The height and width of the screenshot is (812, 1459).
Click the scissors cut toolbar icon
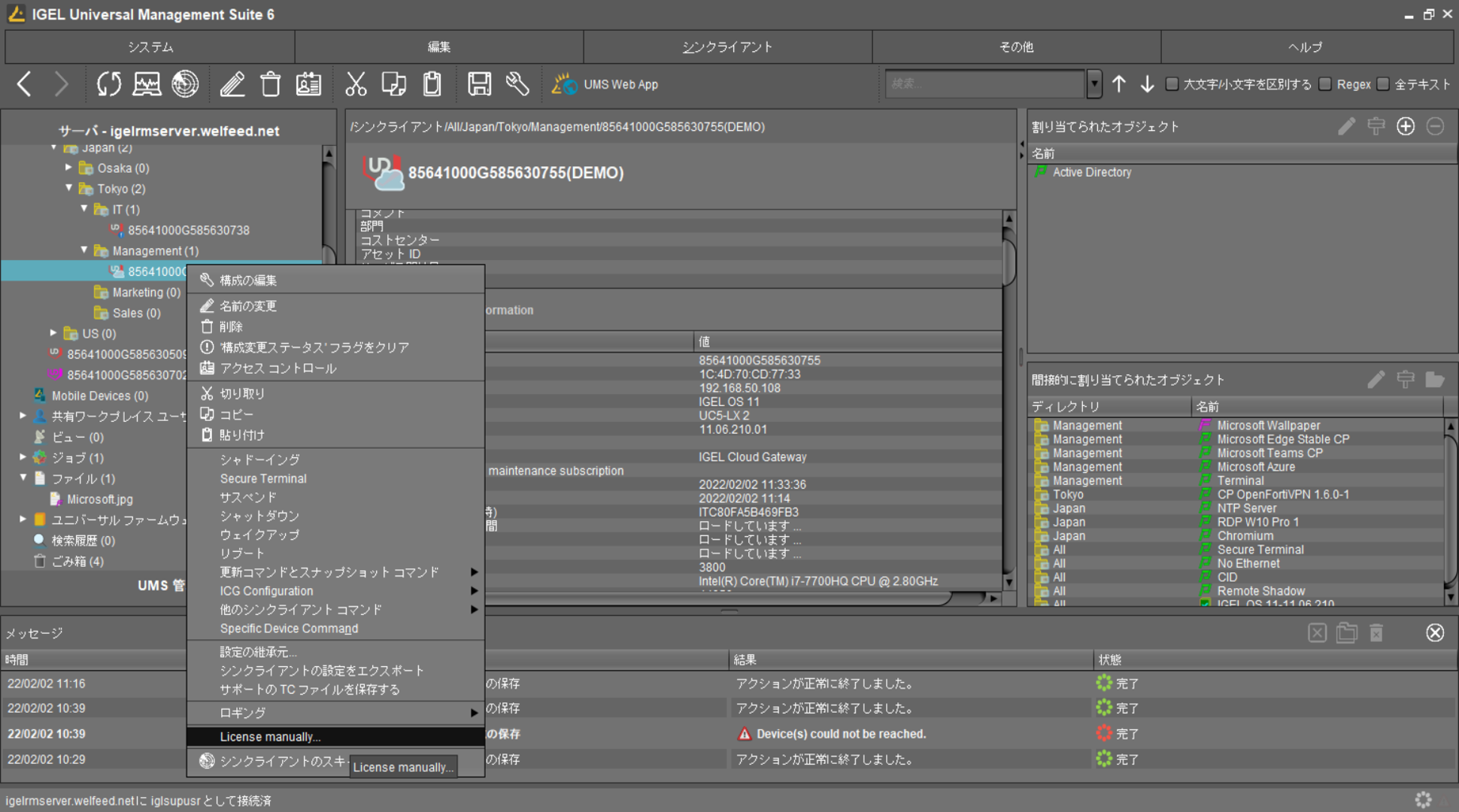tap(355, 84)
